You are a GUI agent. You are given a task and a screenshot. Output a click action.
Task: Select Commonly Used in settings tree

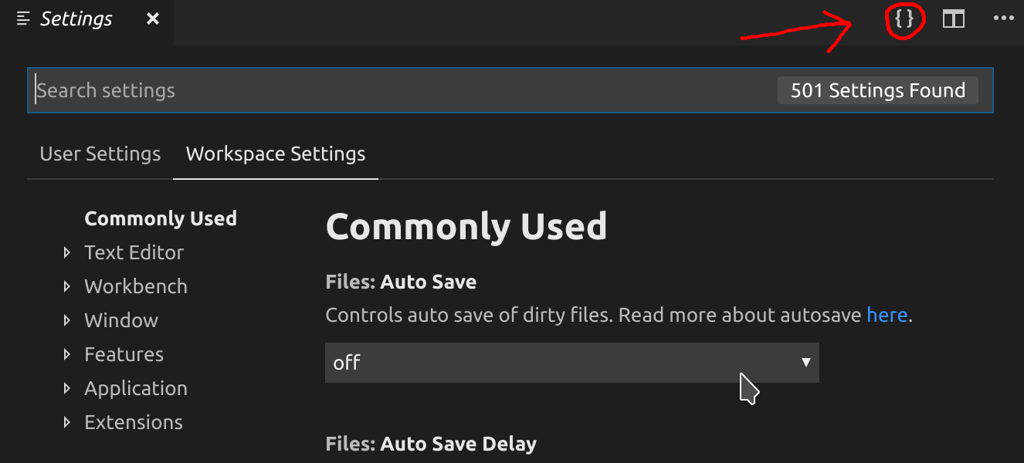[161, 219]
